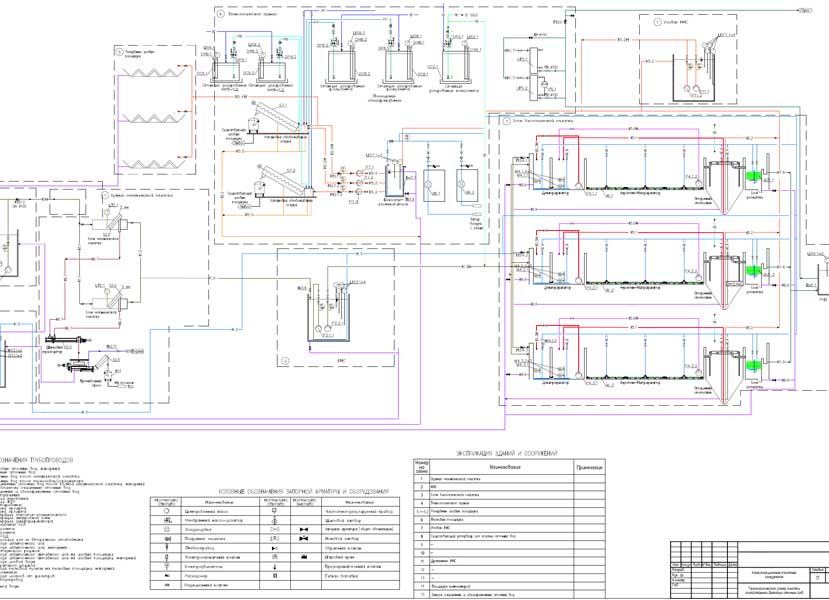
Task: Select the middle green sludge unit block
Action: pos(754,271)
